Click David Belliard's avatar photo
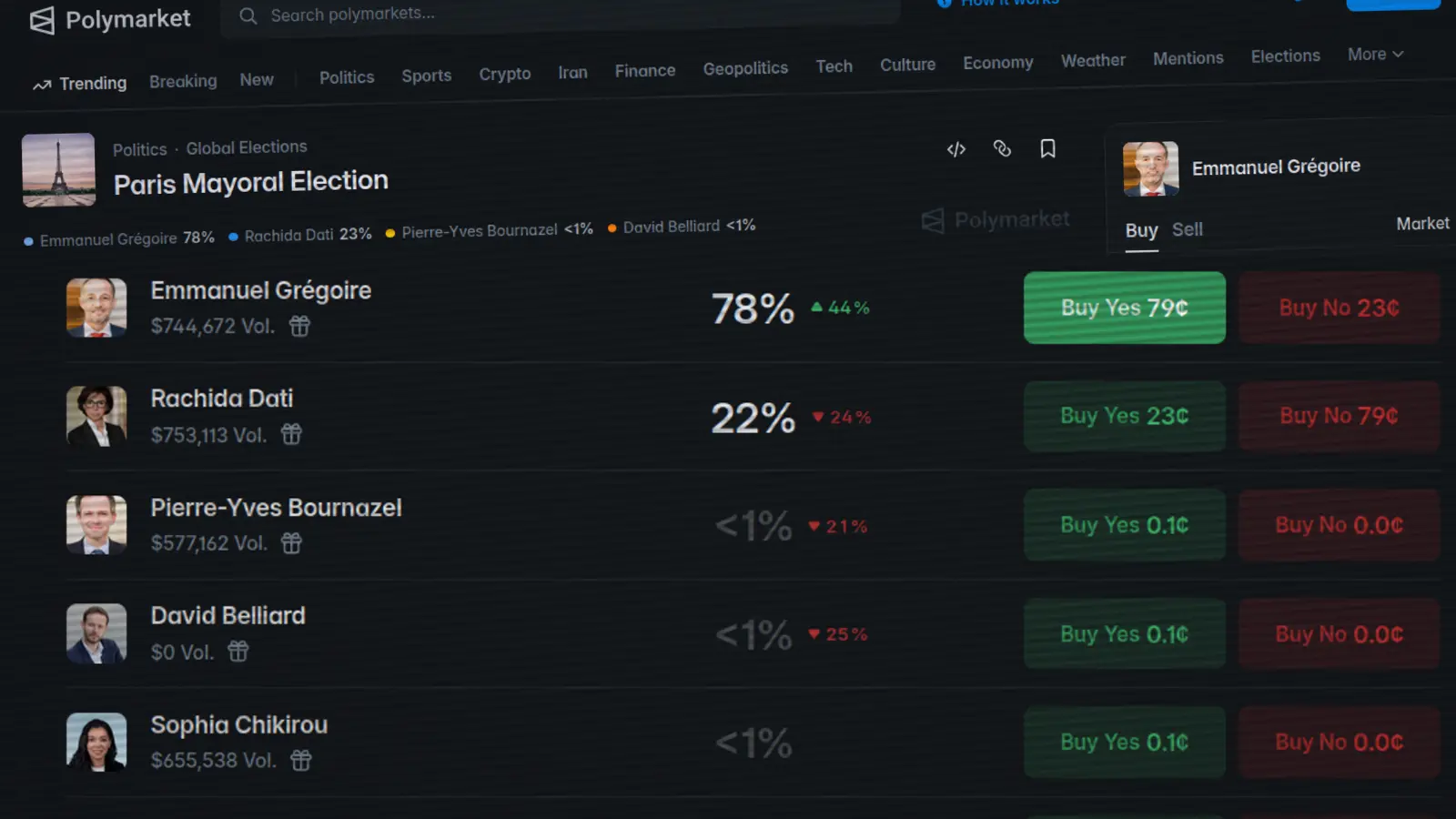 96,633
